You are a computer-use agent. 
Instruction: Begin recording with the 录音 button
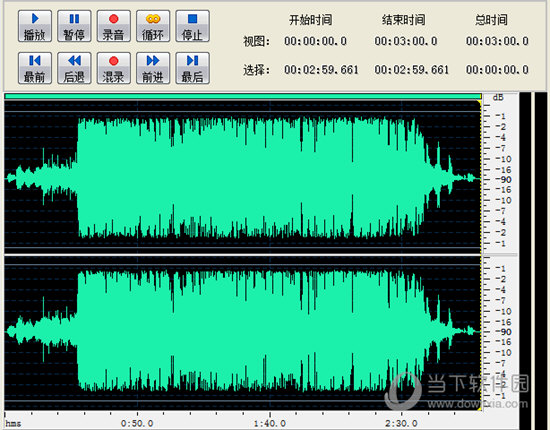coord(114,26)
